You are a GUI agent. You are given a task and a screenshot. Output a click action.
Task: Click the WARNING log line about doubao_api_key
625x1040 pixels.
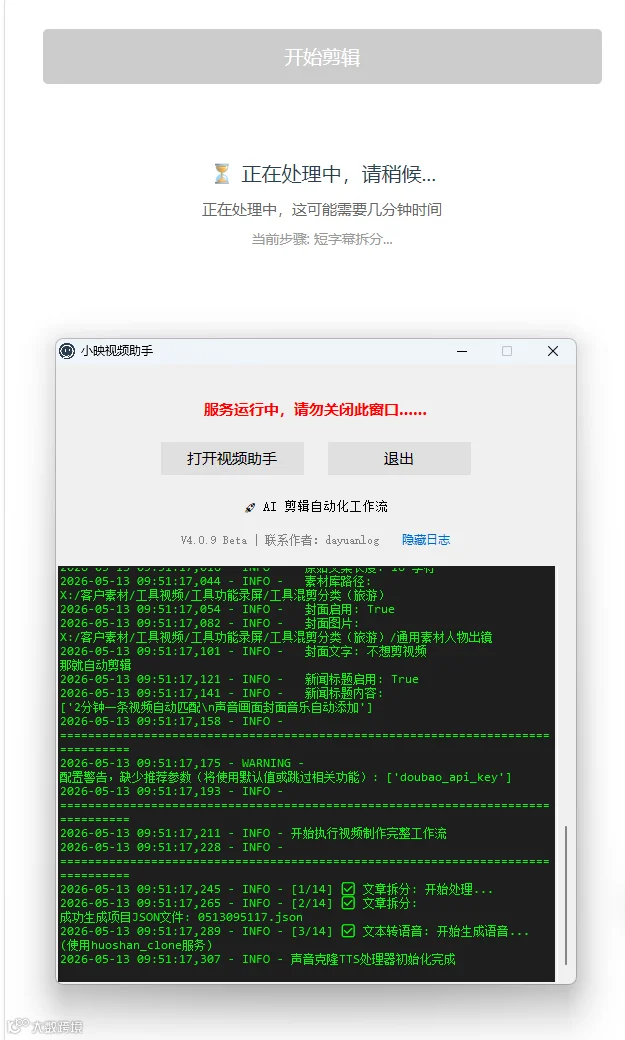coord(285,770)
